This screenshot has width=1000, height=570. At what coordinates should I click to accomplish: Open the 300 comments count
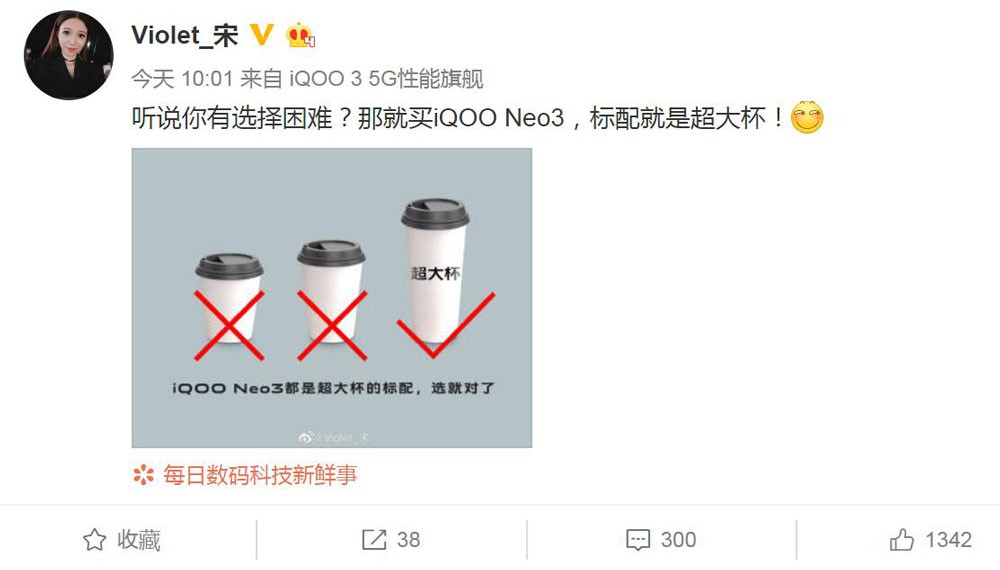click(679, 540)
